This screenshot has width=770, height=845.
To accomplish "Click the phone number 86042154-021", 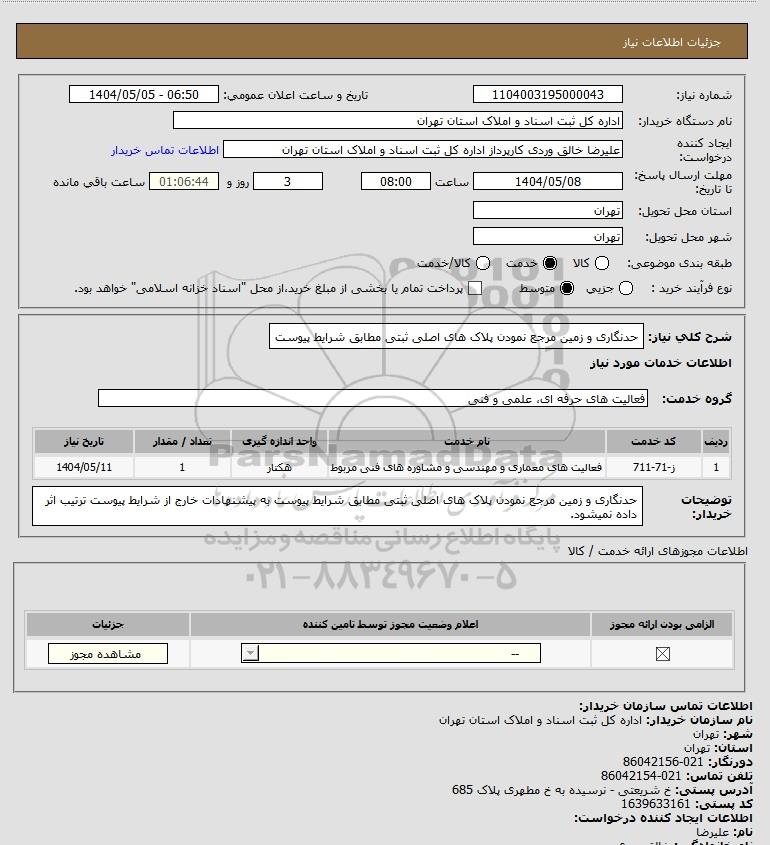I will (x=641, y=776).
